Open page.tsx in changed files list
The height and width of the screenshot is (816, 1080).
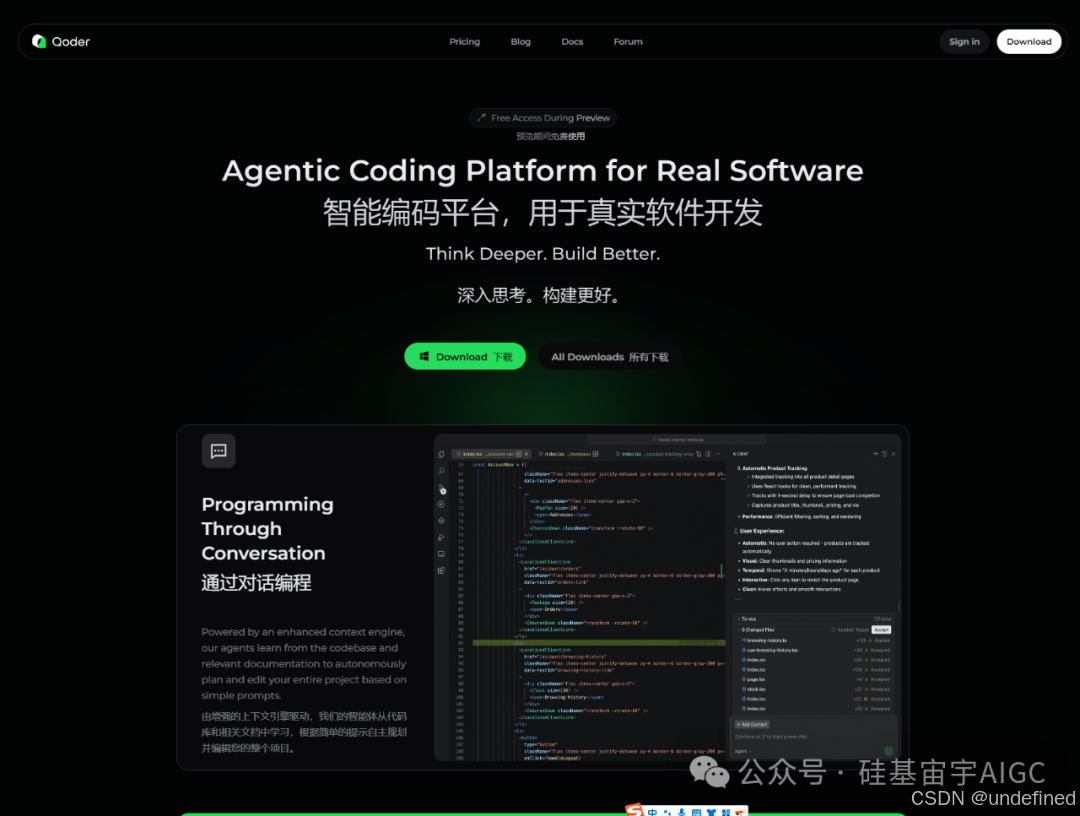click(x=754, y=679)
